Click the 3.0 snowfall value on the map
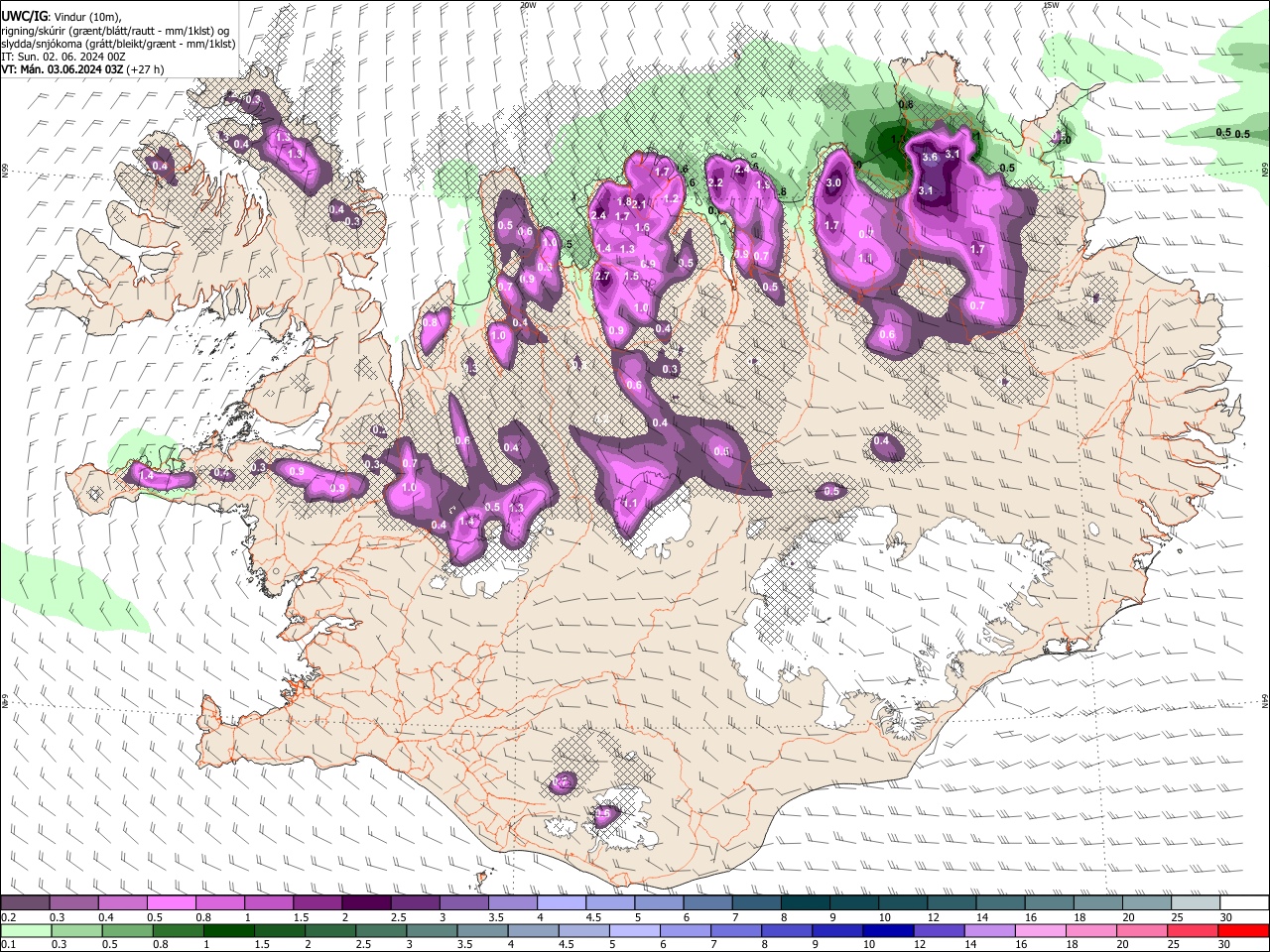The width and height of the screenshot is (1270, 952). pyautogui.click(x=833, y=182)
